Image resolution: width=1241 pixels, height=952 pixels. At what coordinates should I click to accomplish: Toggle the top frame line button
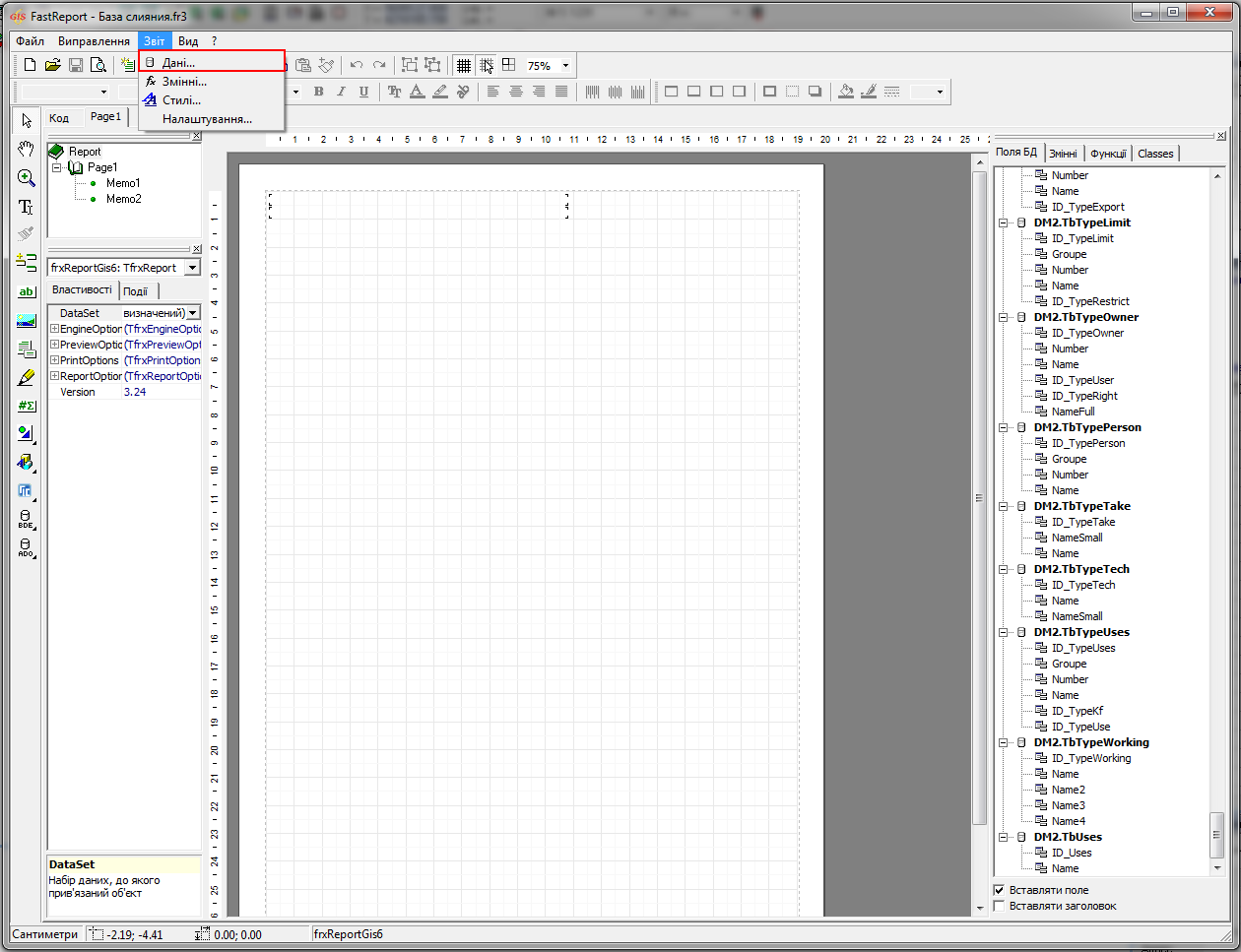click(671, 92)
